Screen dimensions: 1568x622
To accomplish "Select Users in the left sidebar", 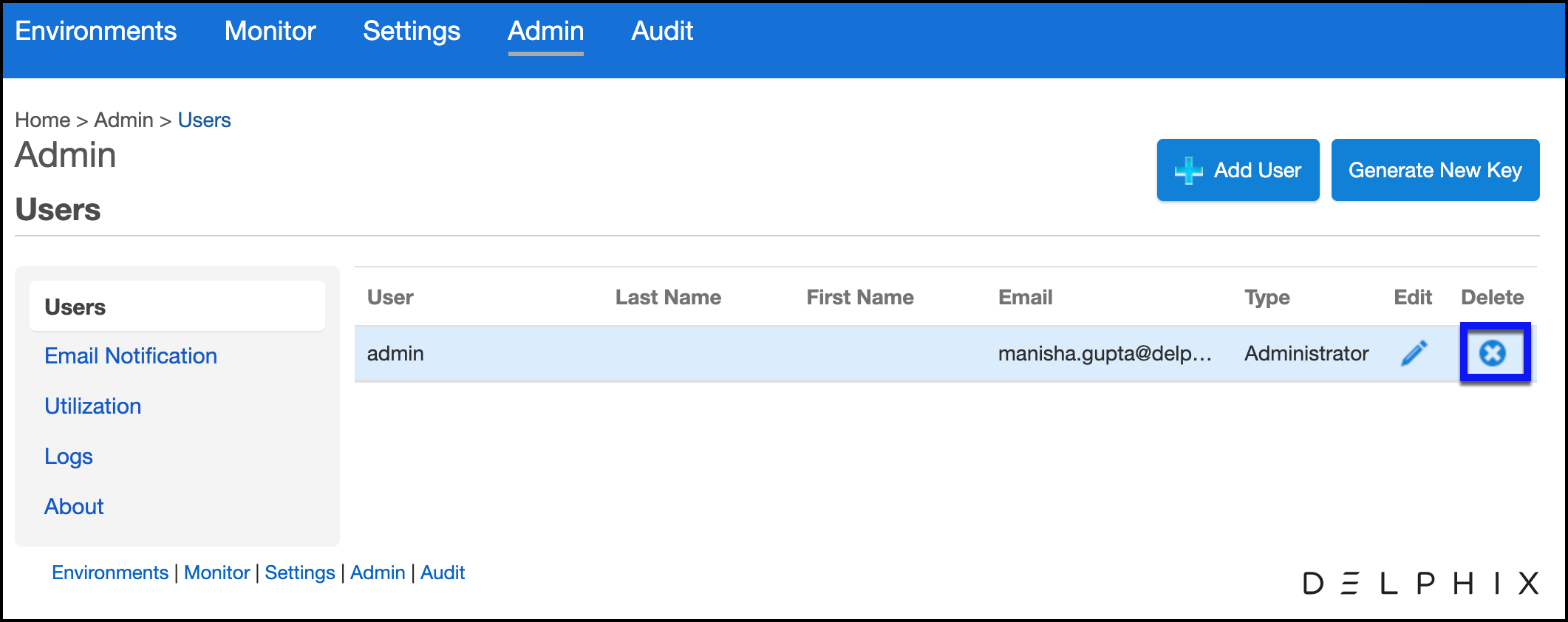I will coord(75,307).
